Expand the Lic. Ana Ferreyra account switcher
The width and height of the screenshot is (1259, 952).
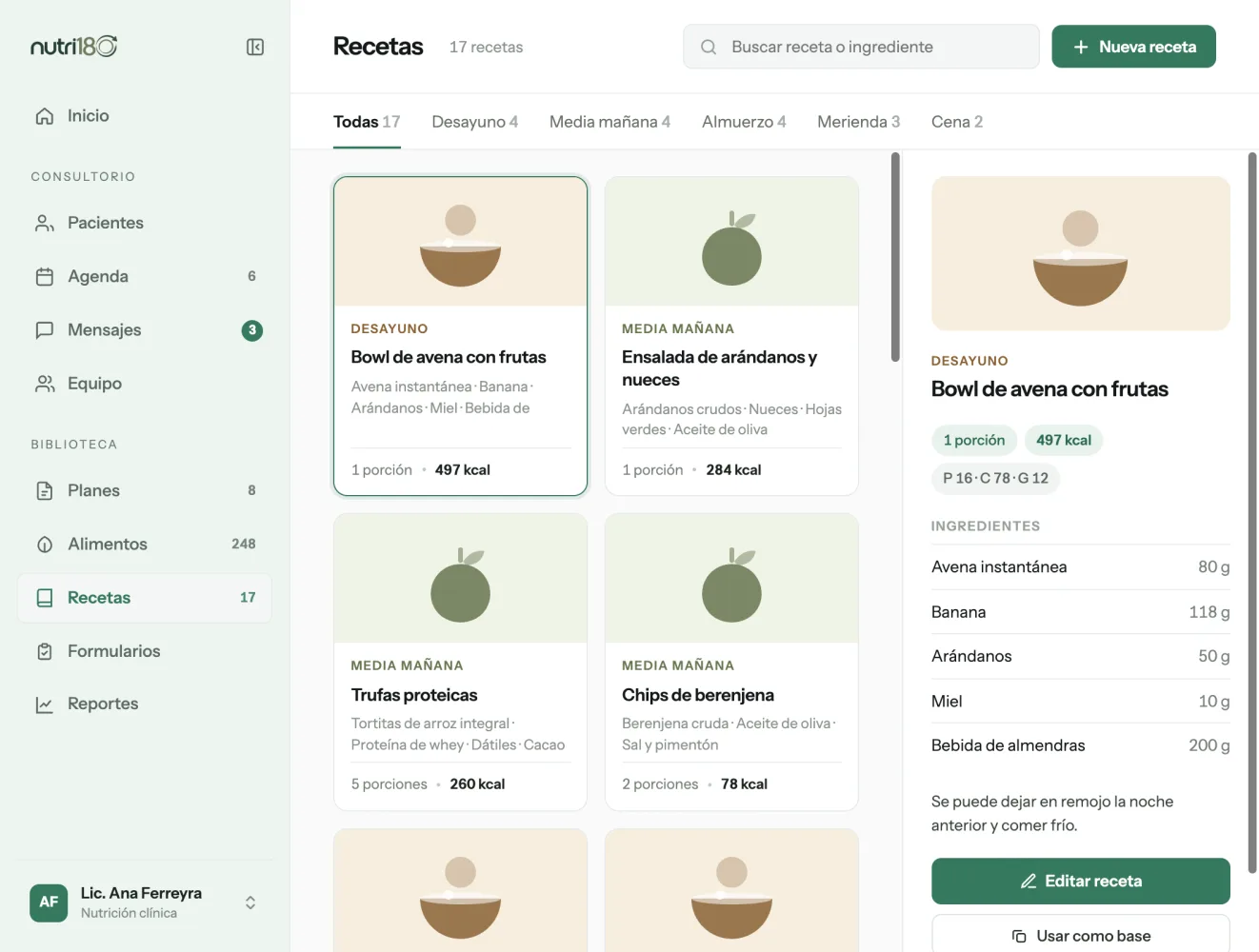pyautogui.click(x=250, y=902)
